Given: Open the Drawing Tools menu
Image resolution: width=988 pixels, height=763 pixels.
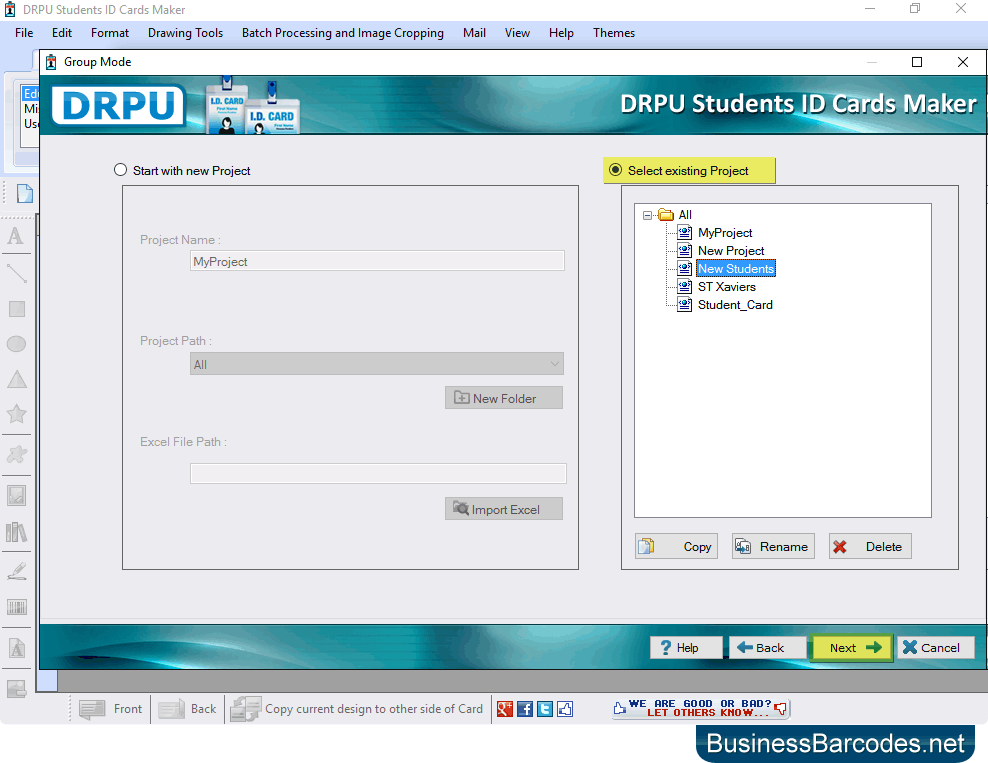Looking at the screenshot, I should pyautogui.click(x=185, y=33).
